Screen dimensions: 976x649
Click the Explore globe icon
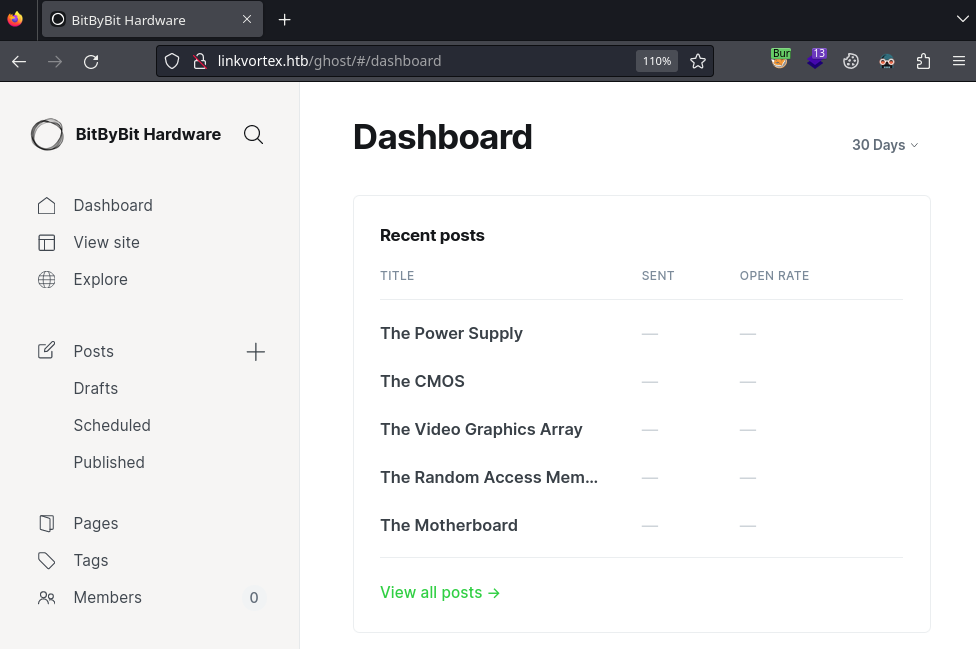click(47, 280)
